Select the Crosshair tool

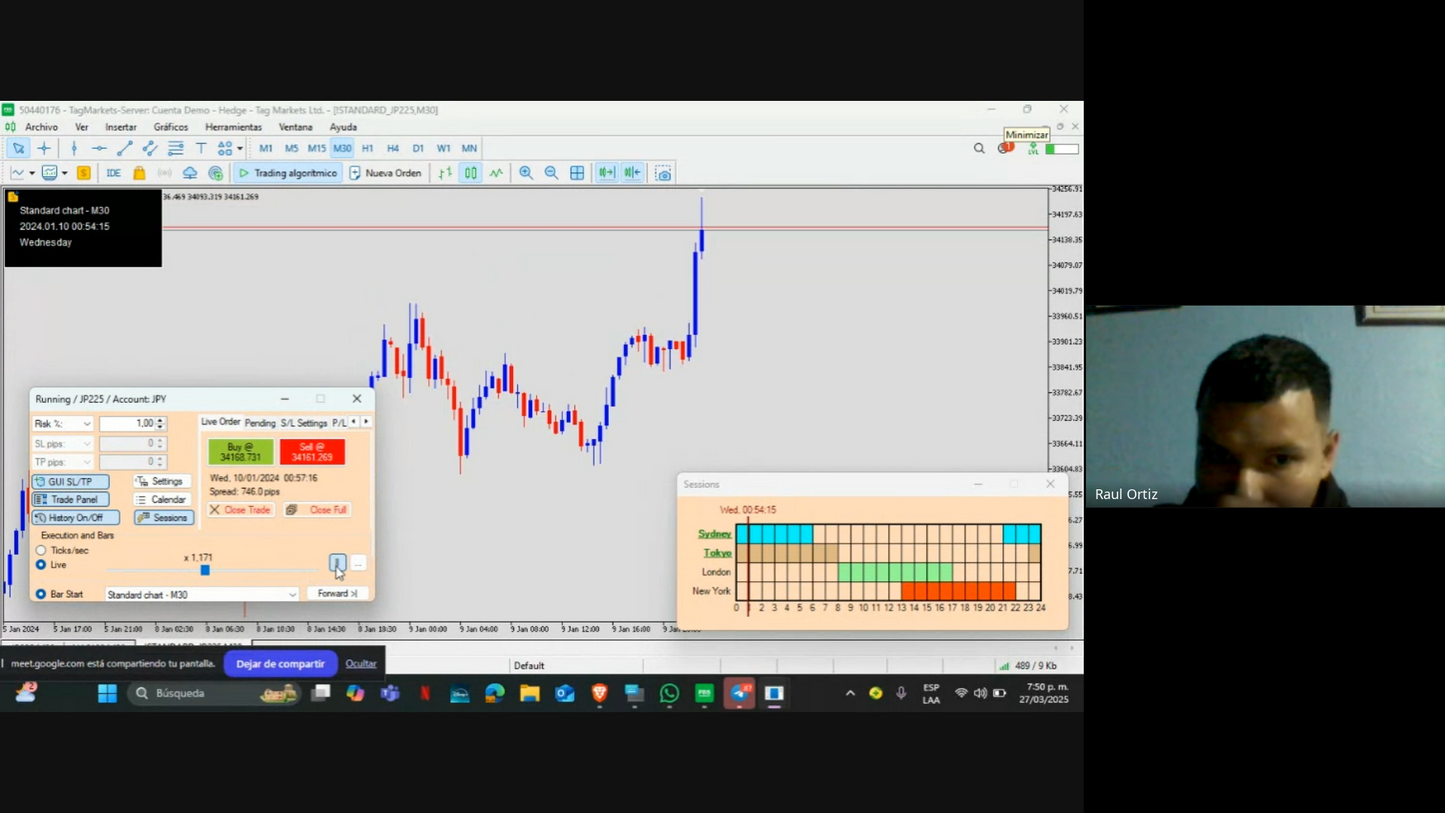pyautogui.click(x=44, y=148)
